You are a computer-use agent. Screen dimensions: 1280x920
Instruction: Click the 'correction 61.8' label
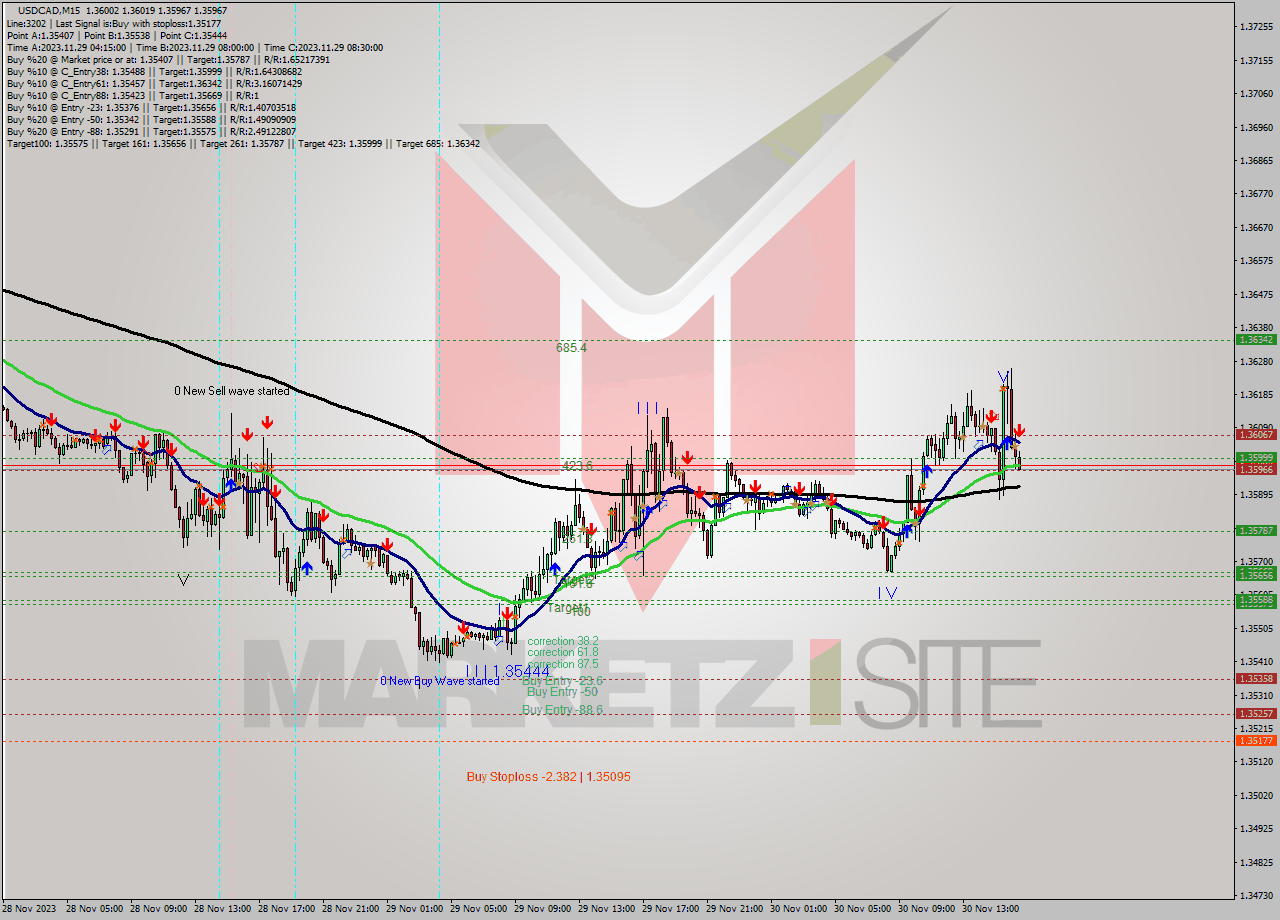click(x=563, y=652)
